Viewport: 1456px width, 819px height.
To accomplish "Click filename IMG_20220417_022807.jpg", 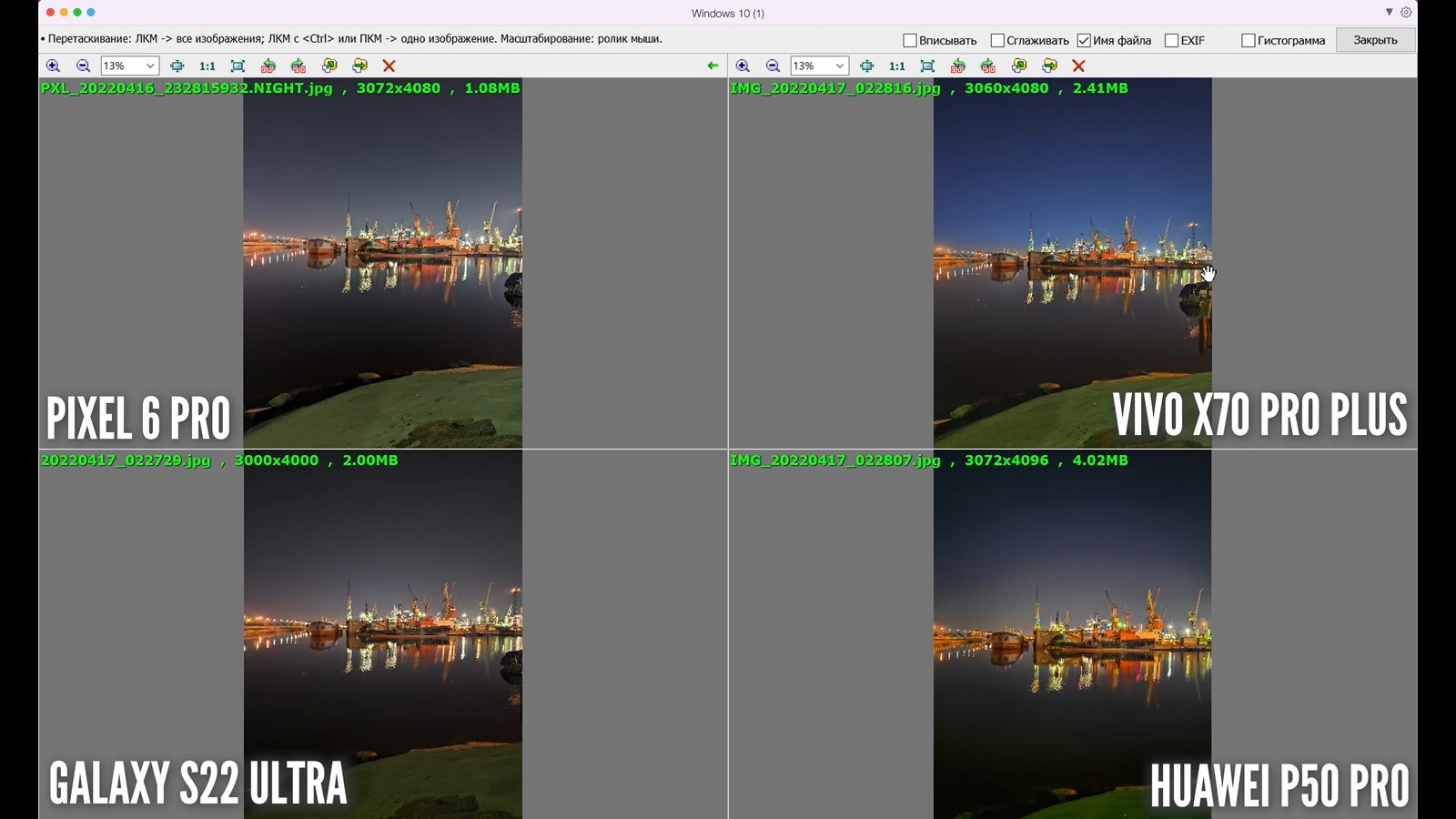I will click(834, 460).
